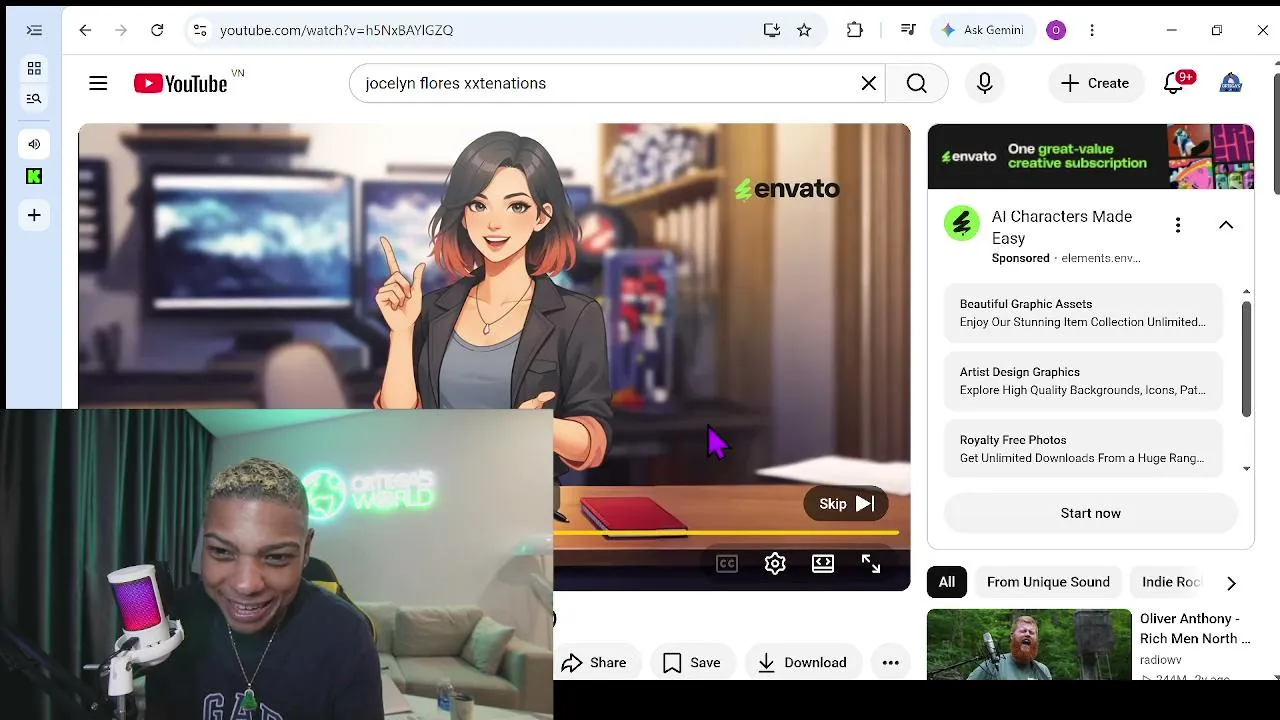Go to YouTube home via the logo

[181, 83]
